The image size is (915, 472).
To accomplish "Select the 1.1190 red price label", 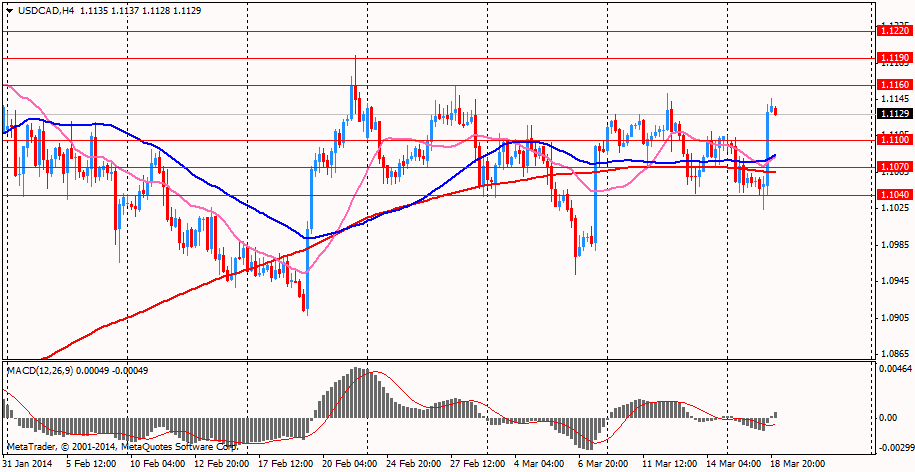I will point(892,58).
